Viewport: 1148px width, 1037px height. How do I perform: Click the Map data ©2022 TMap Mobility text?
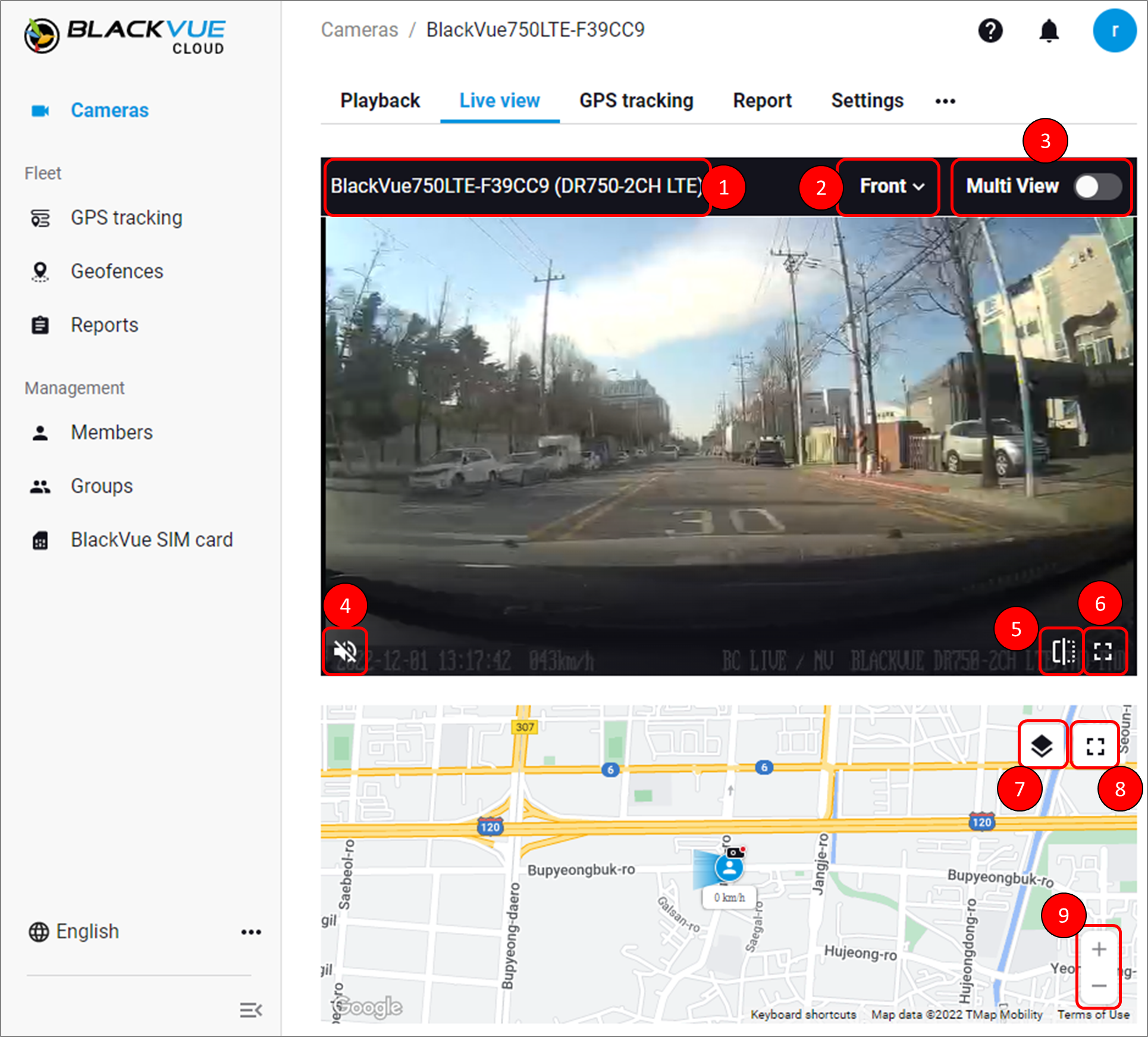click(956, 1014)
